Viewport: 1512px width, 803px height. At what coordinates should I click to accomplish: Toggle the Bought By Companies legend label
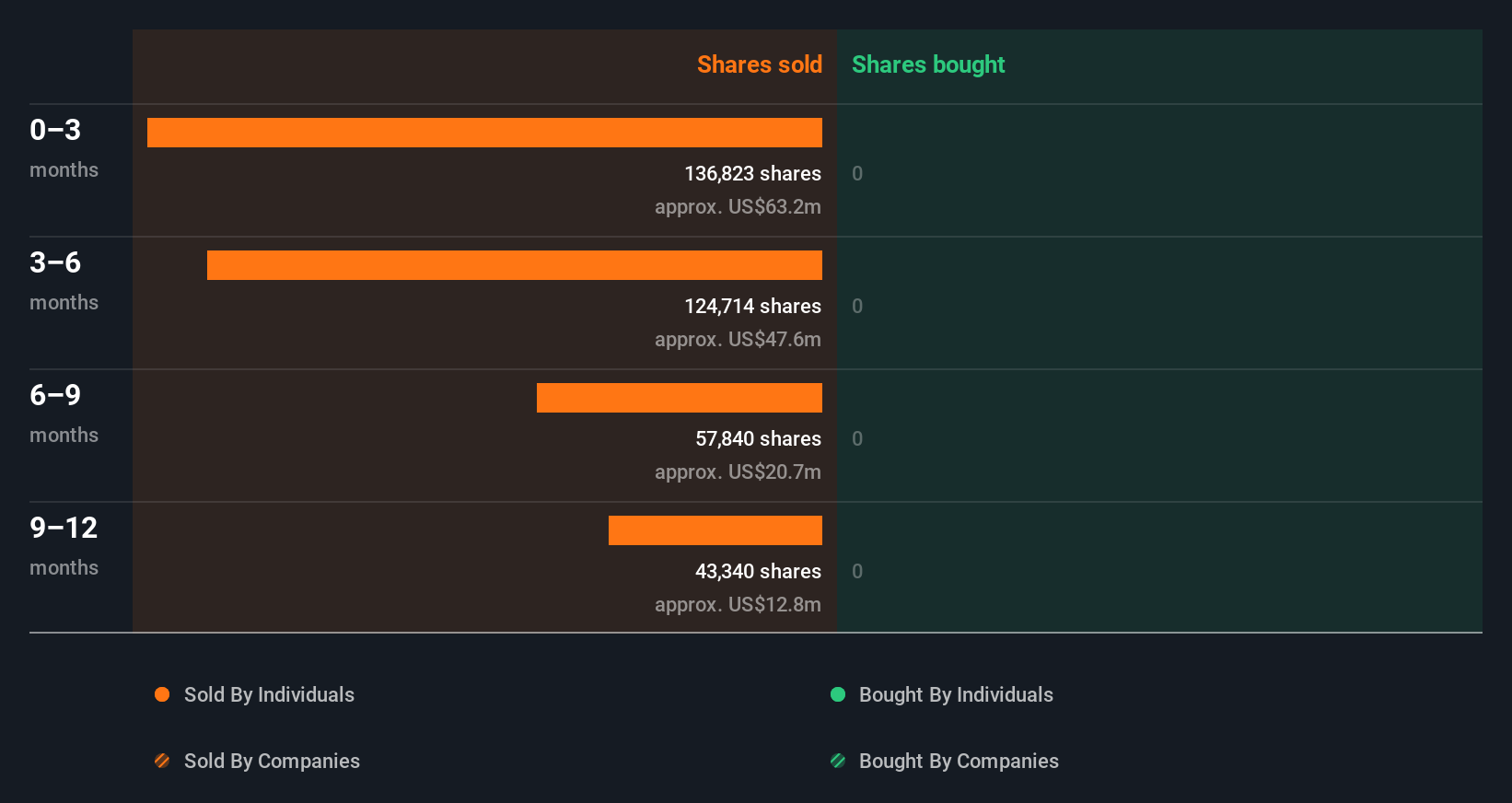959,761
